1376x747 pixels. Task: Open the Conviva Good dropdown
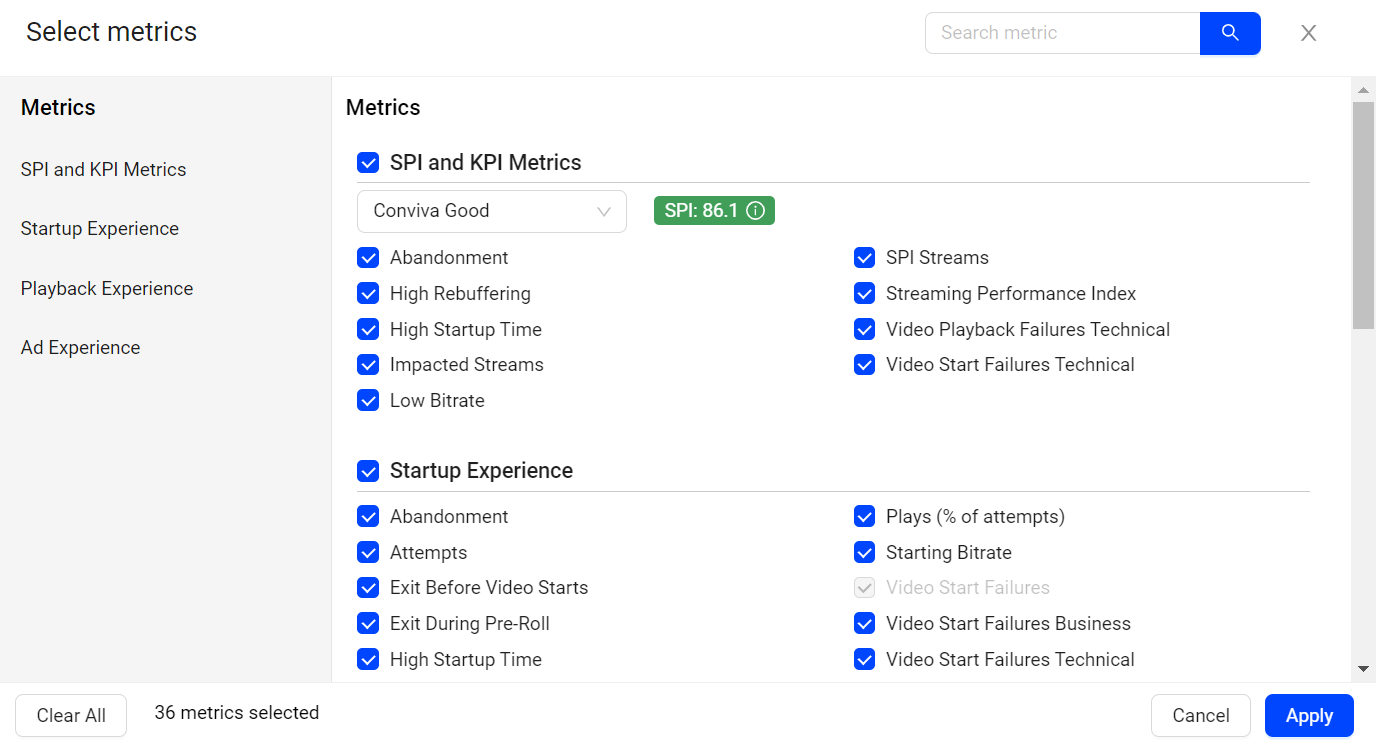pyautogui.click(x=491, y=211)
